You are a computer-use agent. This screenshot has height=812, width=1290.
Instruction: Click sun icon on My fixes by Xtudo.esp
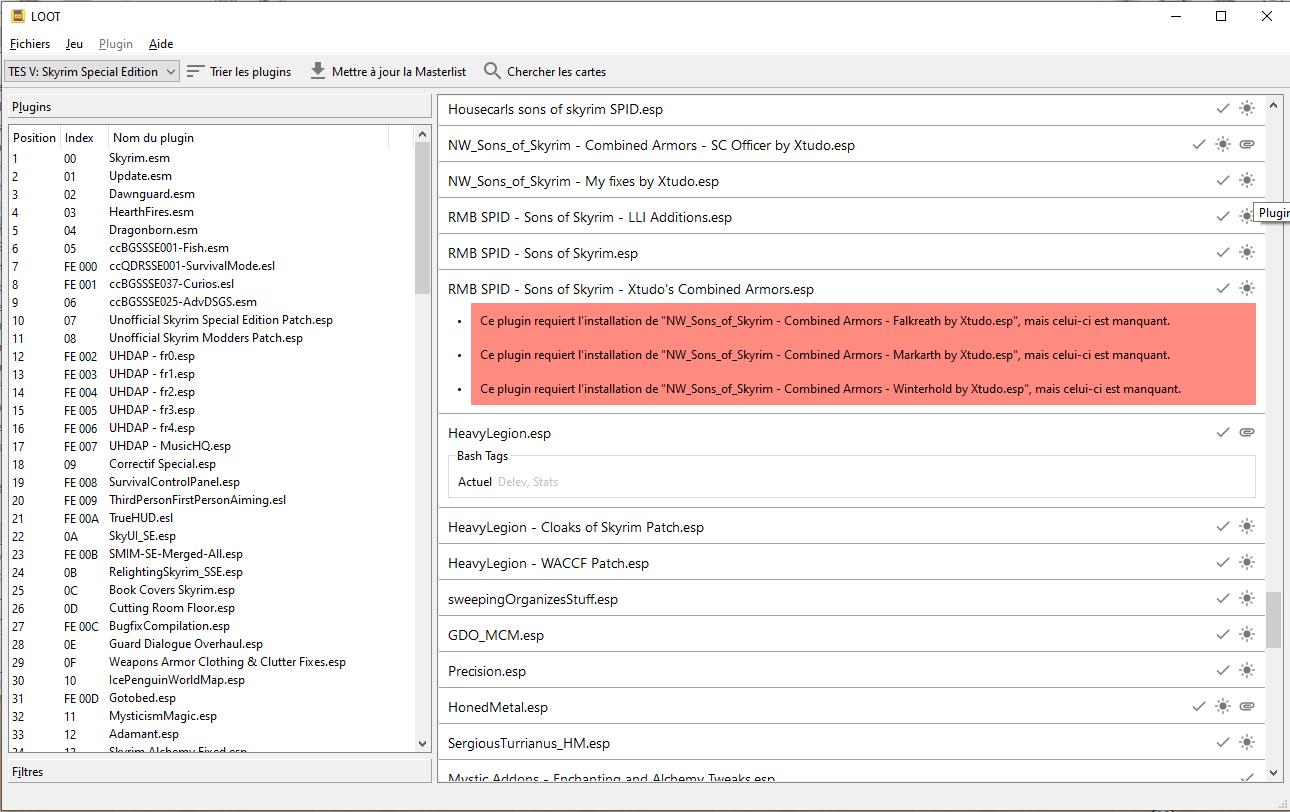click(x=1246, y=180)
